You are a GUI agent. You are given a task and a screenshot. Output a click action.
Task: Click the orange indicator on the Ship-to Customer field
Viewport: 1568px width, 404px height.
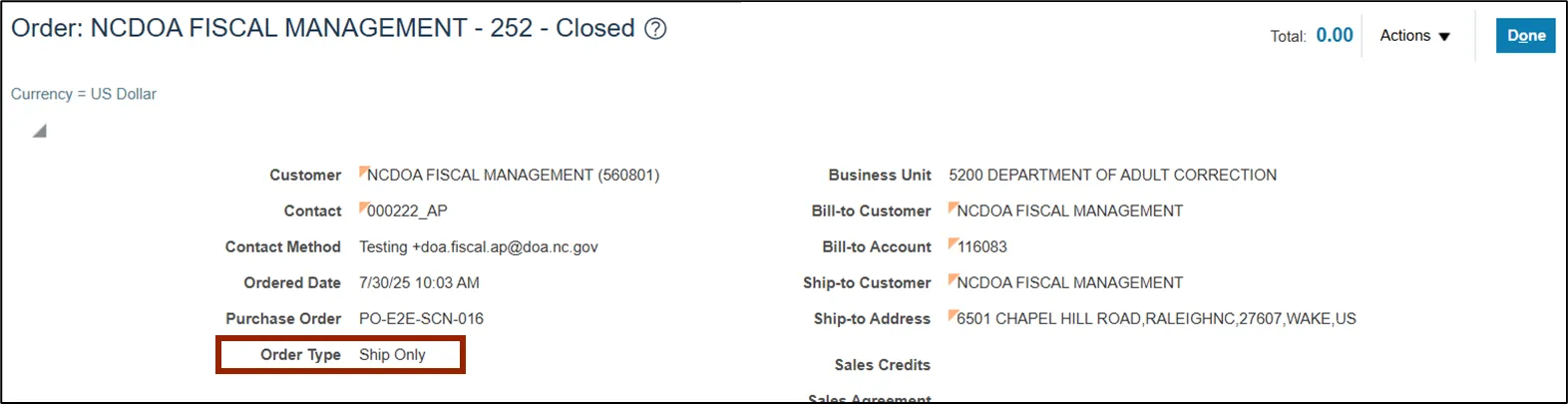point(953,278)
